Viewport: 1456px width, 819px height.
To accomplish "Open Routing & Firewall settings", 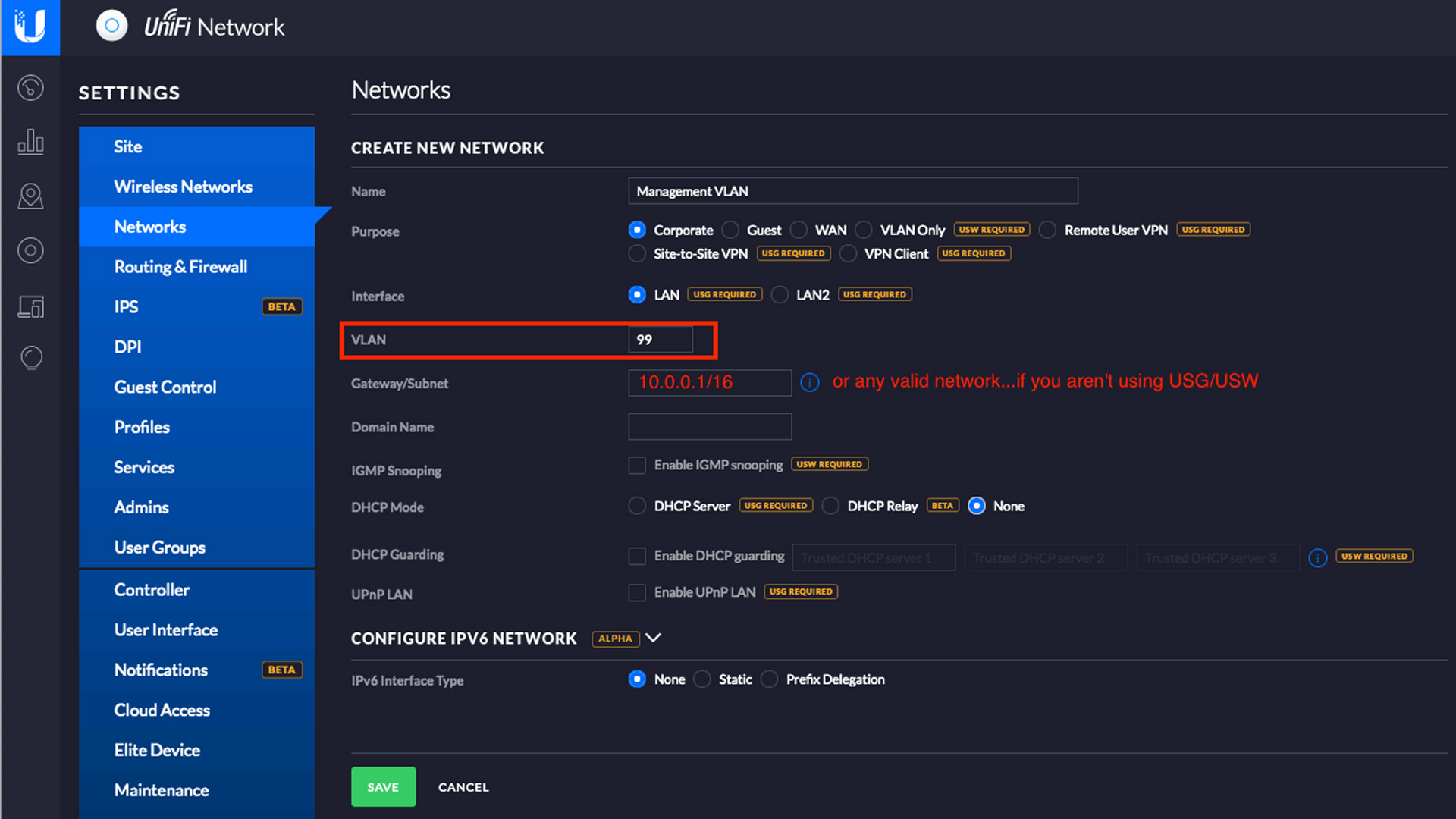I will 180,267.
